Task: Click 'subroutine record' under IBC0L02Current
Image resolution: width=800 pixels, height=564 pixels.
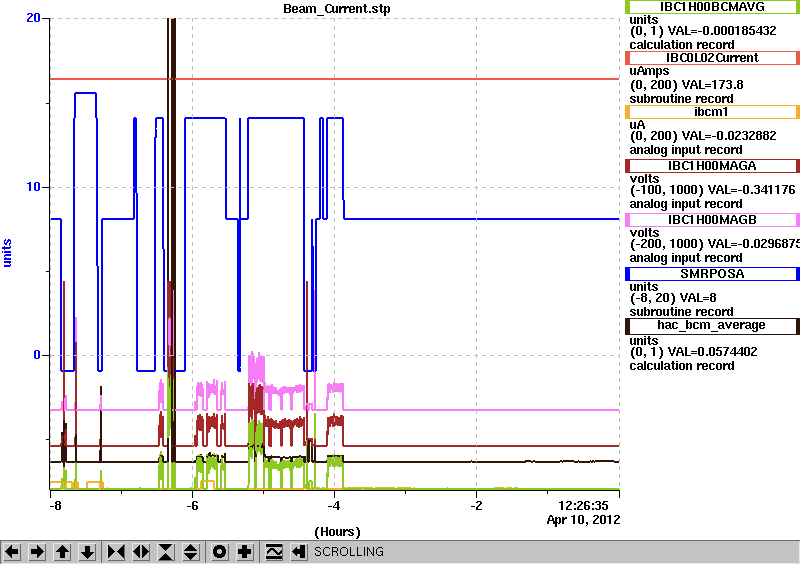Action: coord(681,99)
